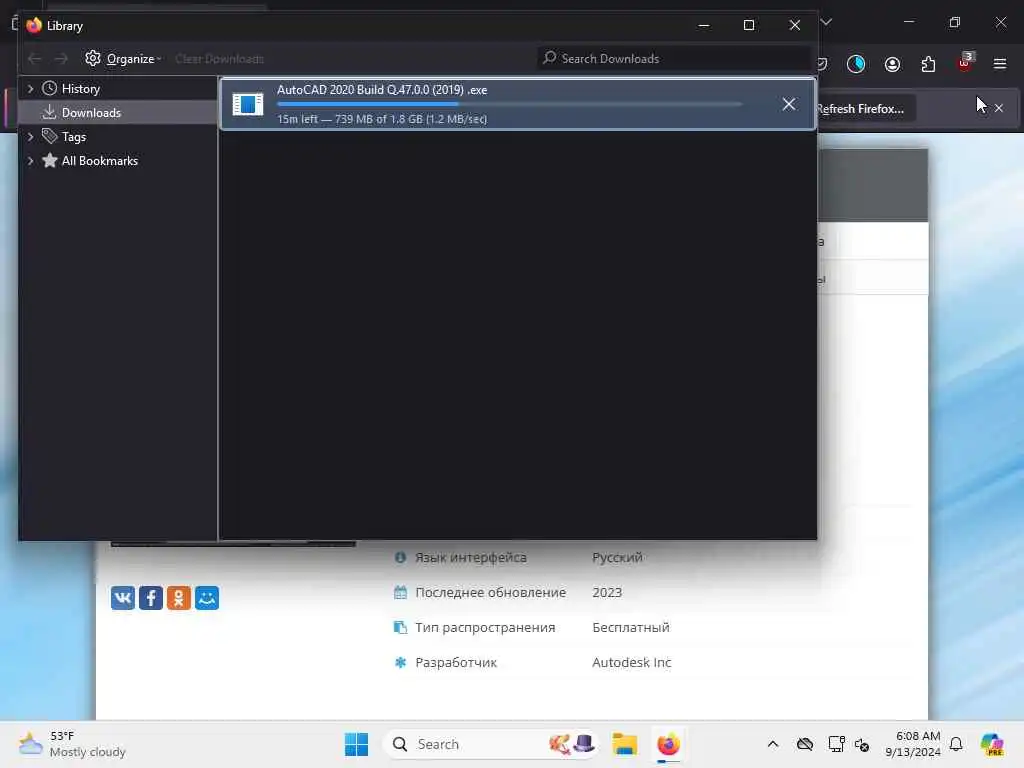Click the Разработчик label
The height and width of the screenshot is (768, 1024).
pyautogui.click(x=456, y=662)
